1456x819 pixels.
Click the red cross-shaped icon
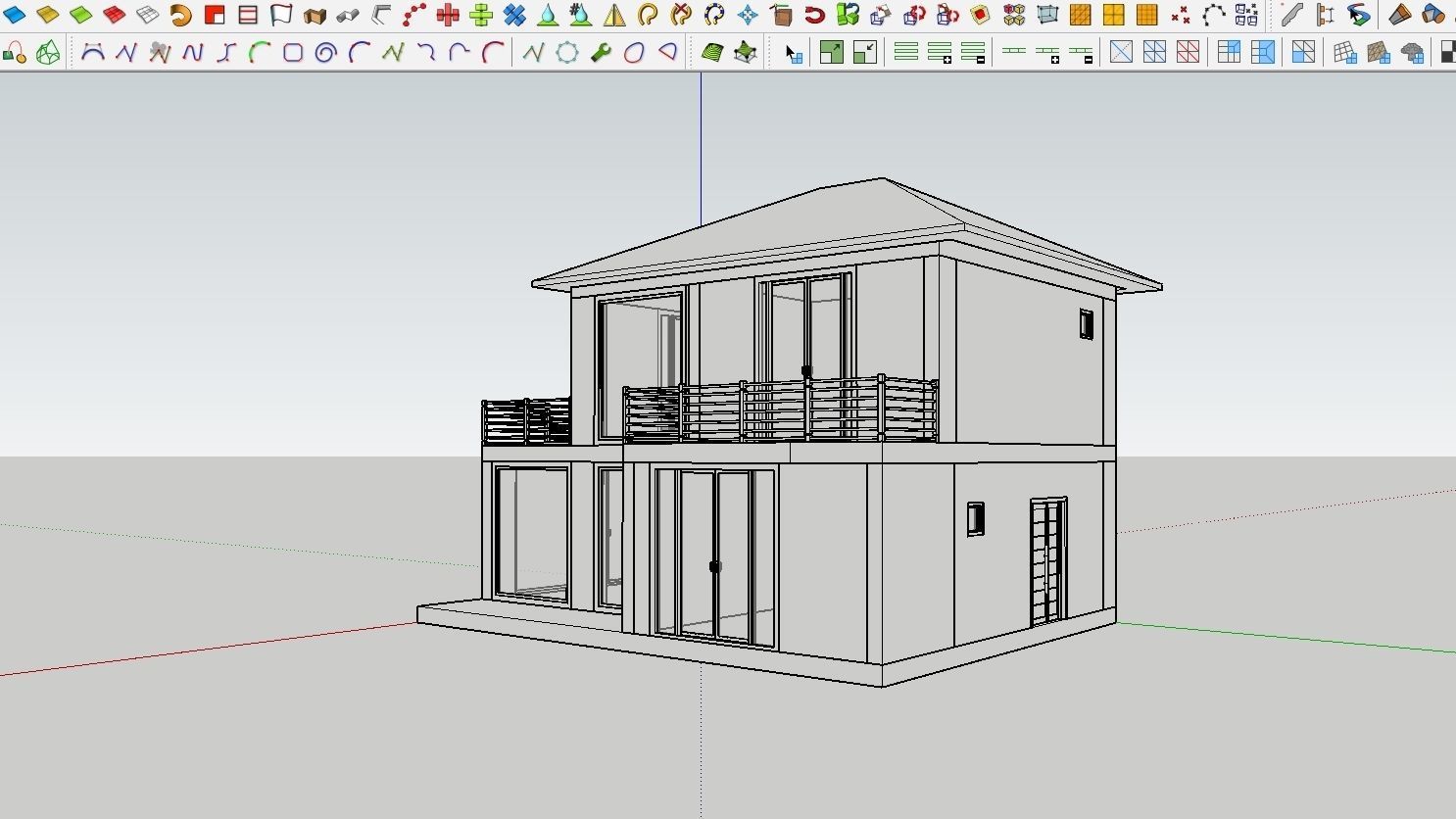coord(448,15)
